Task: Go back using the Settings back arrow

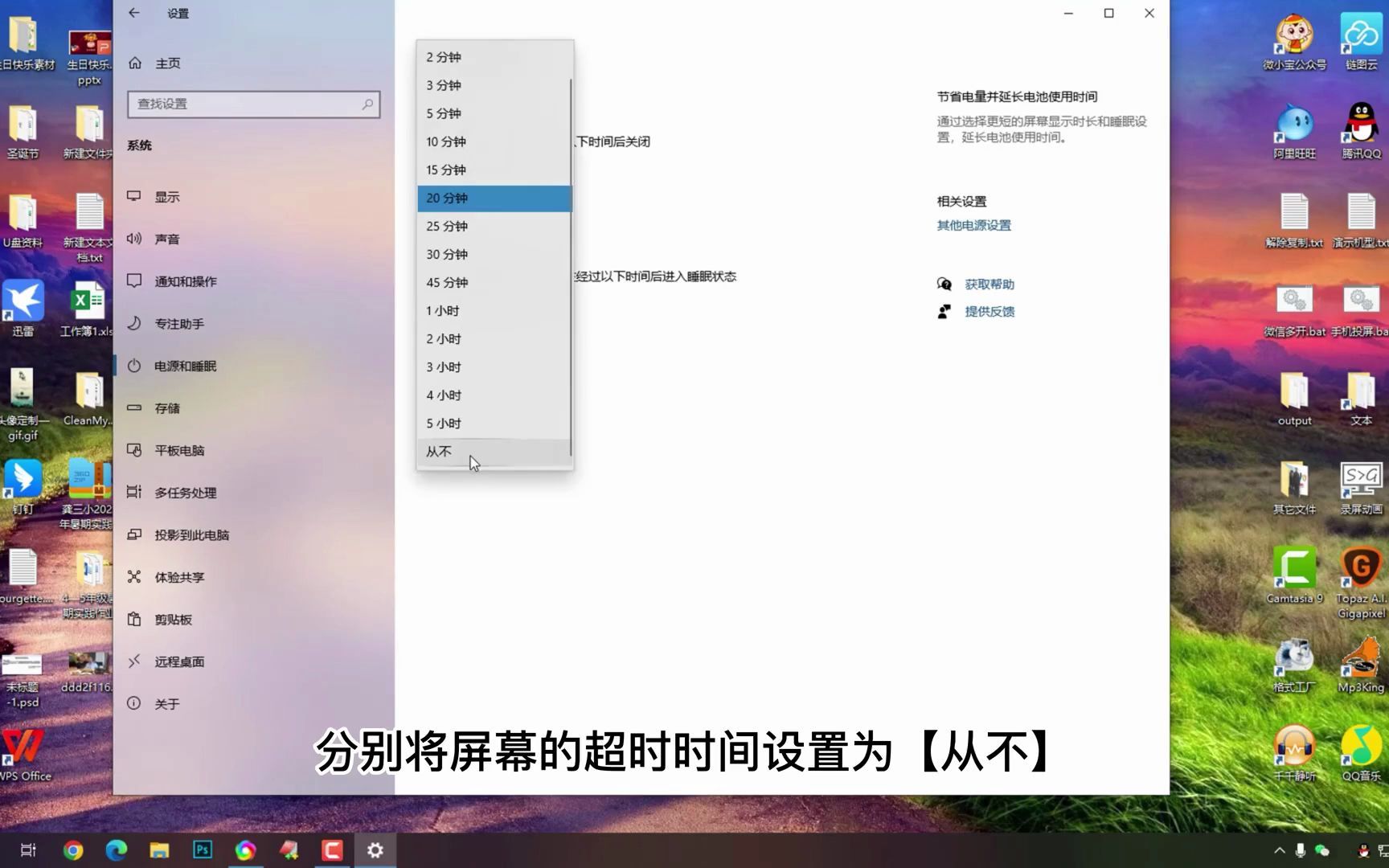Action: 134,13
